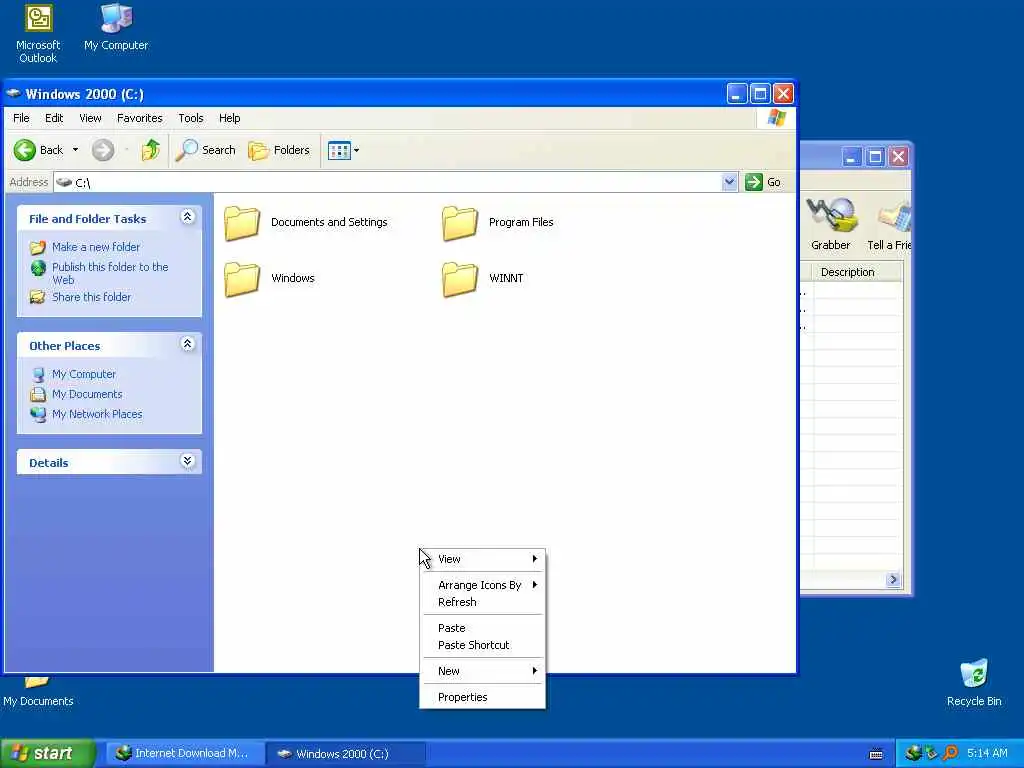Viewport: 1024px width, 768px height.
Task: Open the Help menu
Action: pyautogui.click(x=229, y=118)
